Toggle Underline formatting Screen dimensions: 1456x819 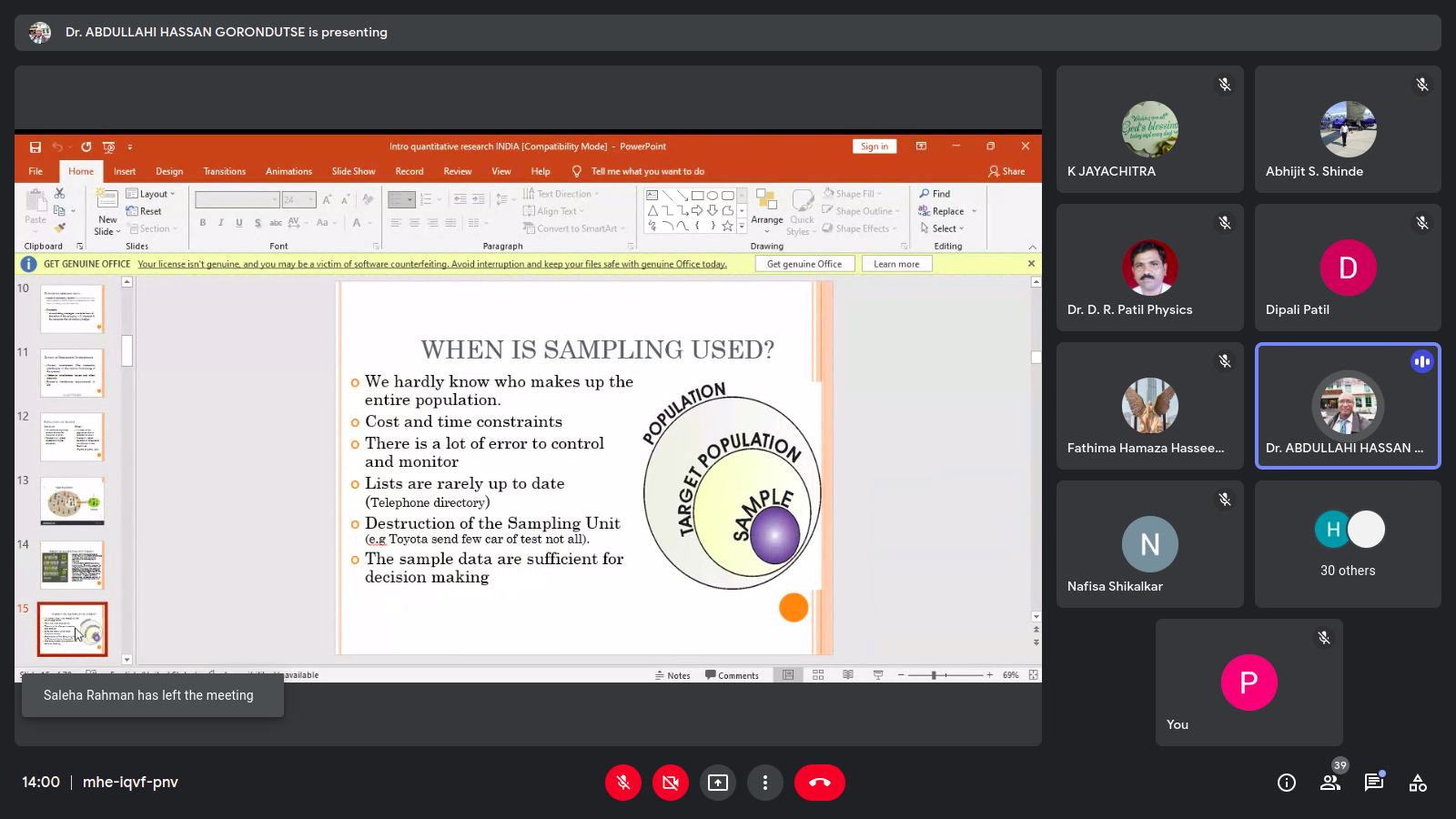pos(239,223)
